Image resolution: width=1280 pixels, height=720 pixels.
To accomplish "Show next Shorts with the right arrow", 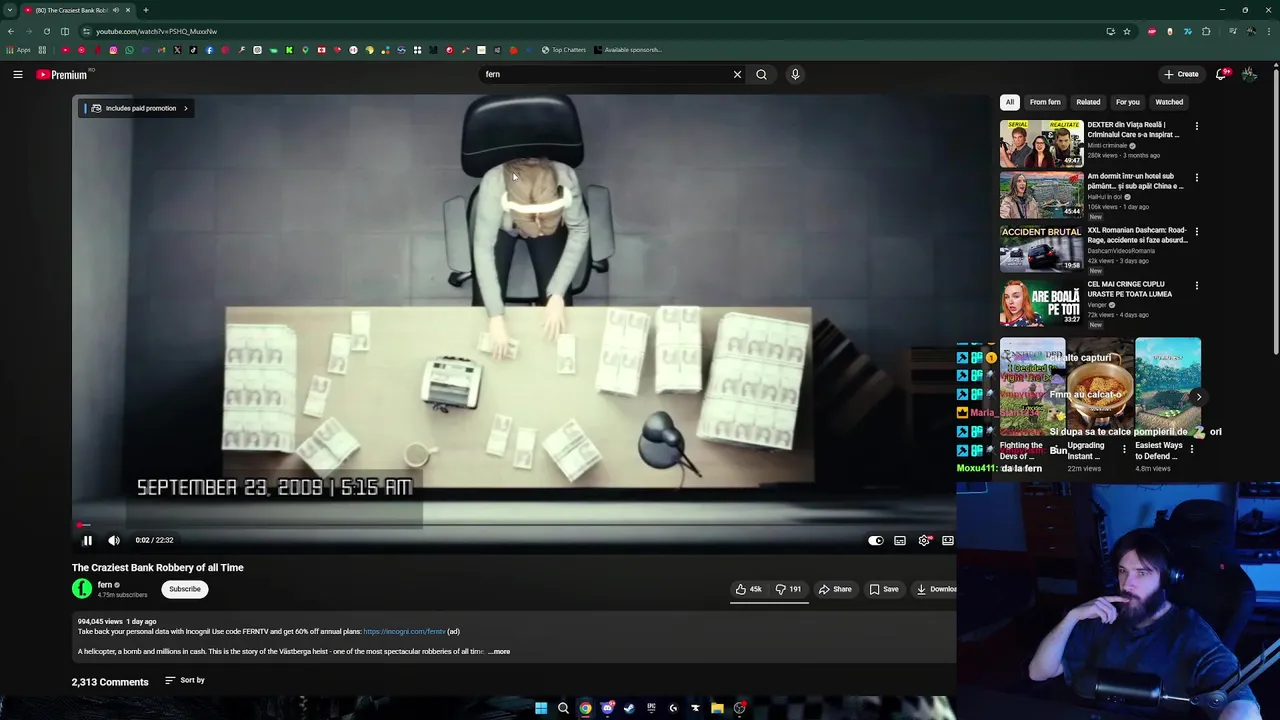I will 1199,397.
